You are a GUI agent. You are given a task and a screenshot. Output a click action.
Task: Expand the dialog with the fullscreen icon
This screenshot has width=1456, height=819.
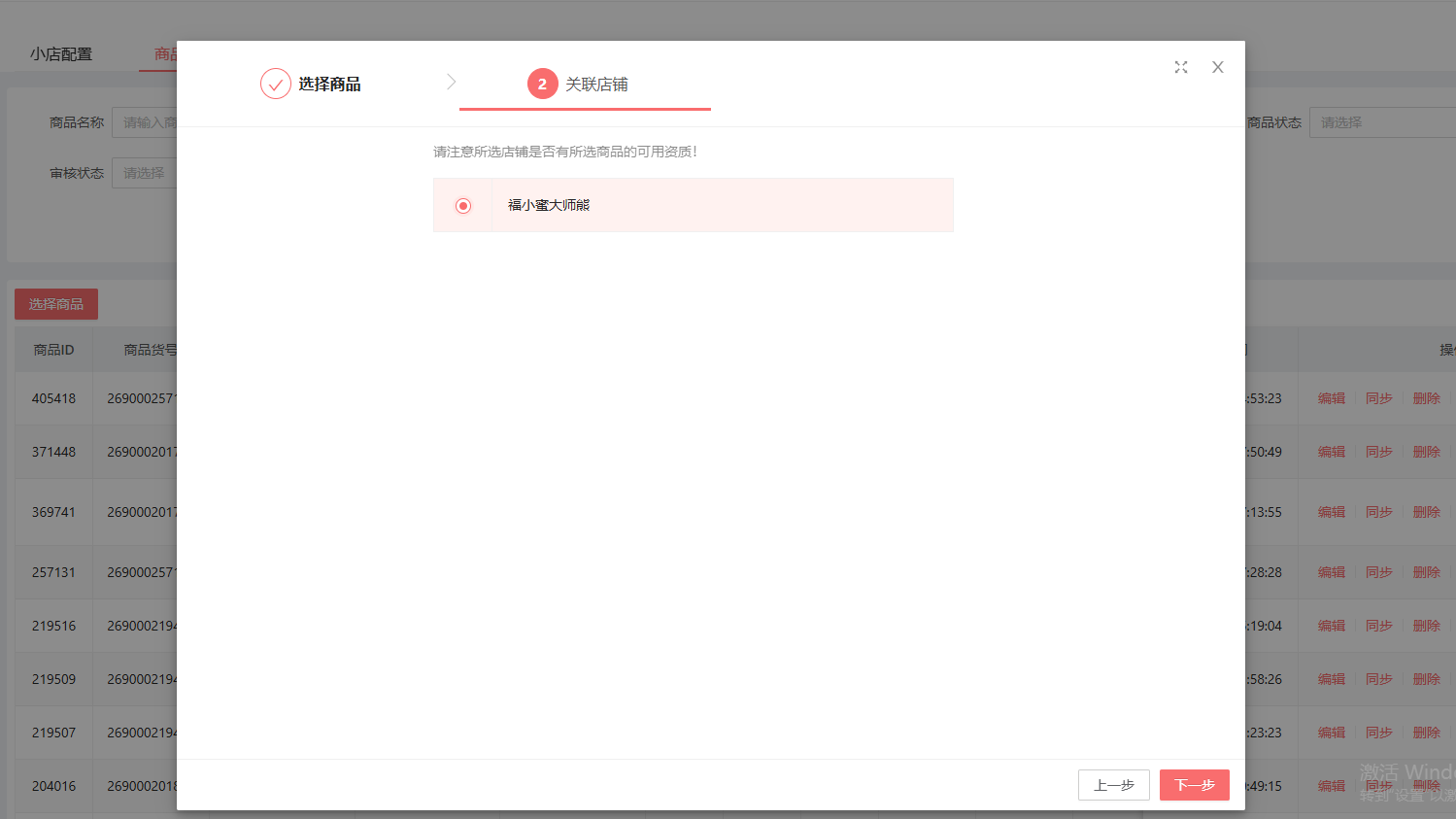click(x=1181, y=67)
